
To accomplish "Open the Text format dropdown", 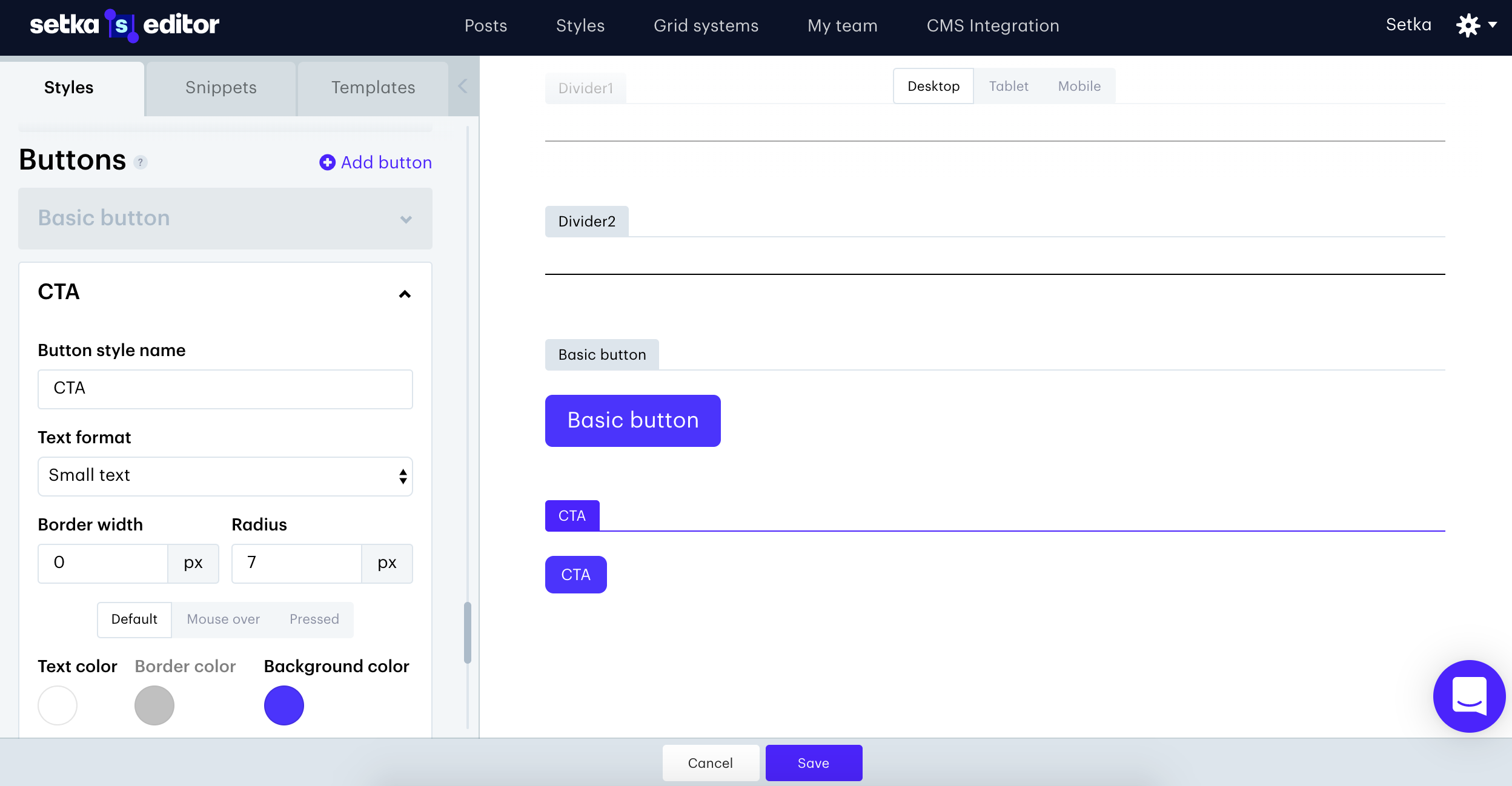I will (224, 476).
